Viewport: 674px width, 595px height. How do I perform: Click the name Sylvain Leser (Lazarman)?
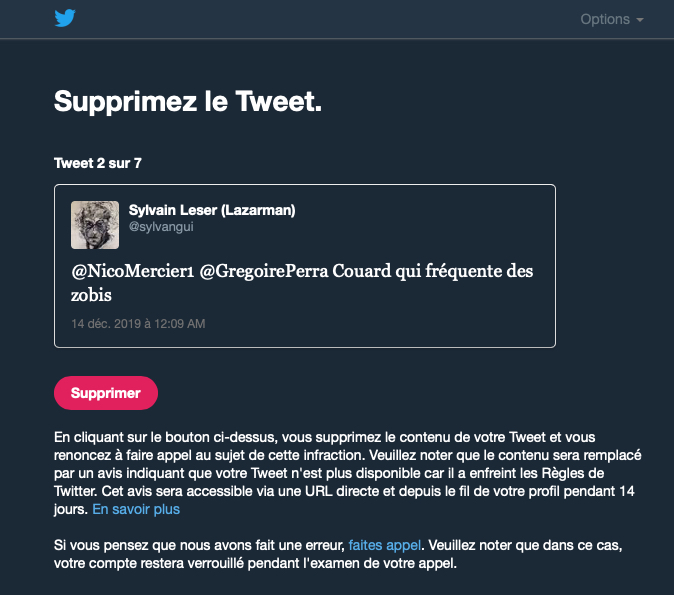pos(212,210)
